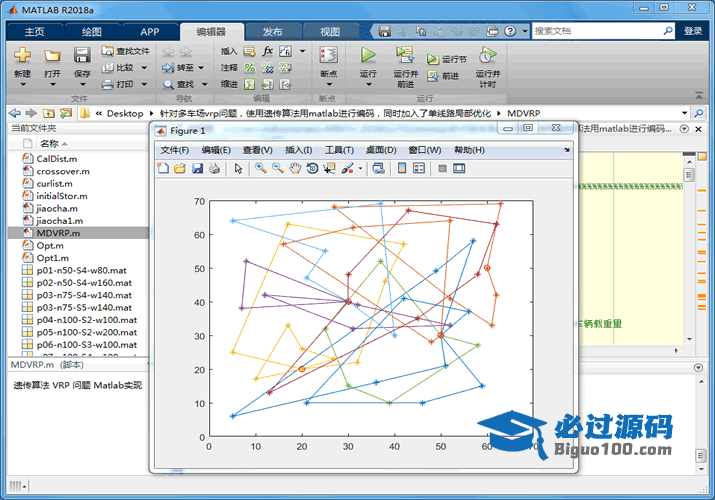Toggle Figure 1 brush data tool
This screenshot has width=715, height=500.
tap(347, 169)
